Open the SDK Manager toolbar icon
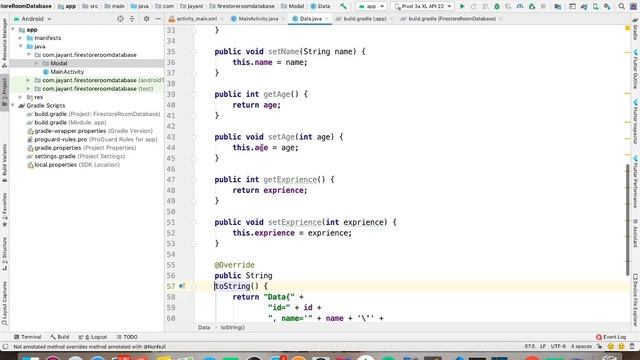The width and height of the screenshot is (640, 360). pos(607,6)
